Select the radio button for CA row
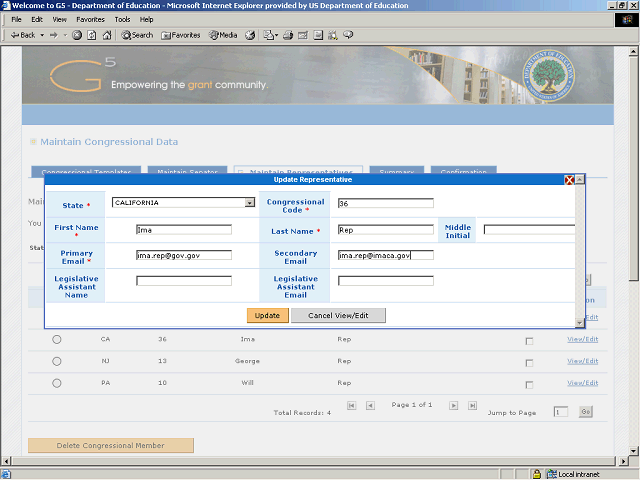The image size is (640, 480). 57,340
